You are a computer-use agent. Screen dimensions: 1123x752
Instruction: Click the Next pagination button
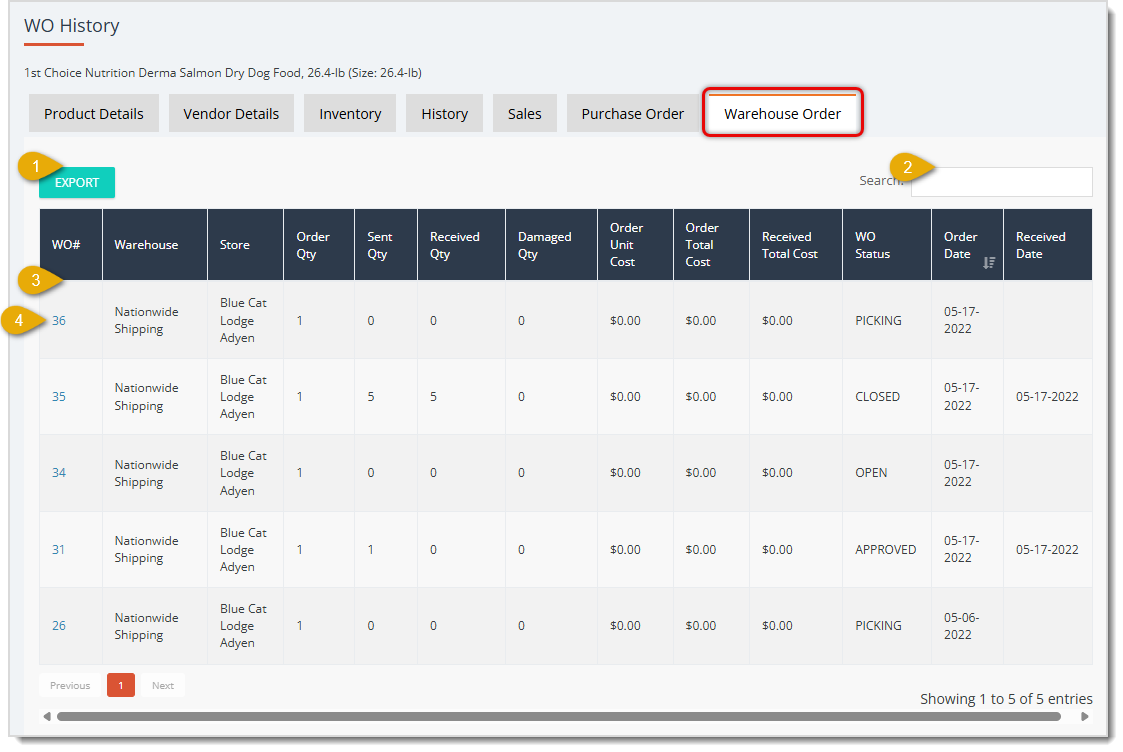(x=163, y=685)
